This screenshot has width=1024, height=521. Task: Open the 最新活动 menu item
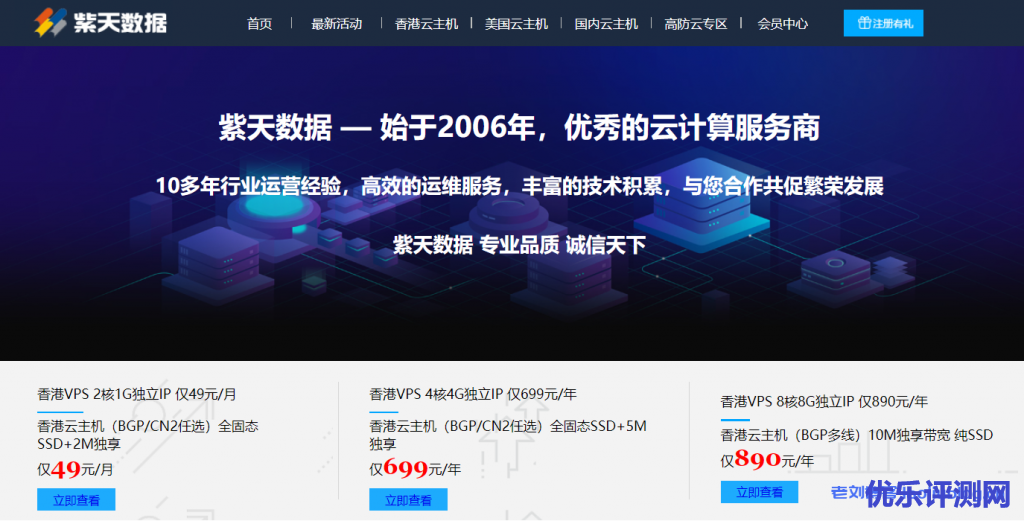336,24
